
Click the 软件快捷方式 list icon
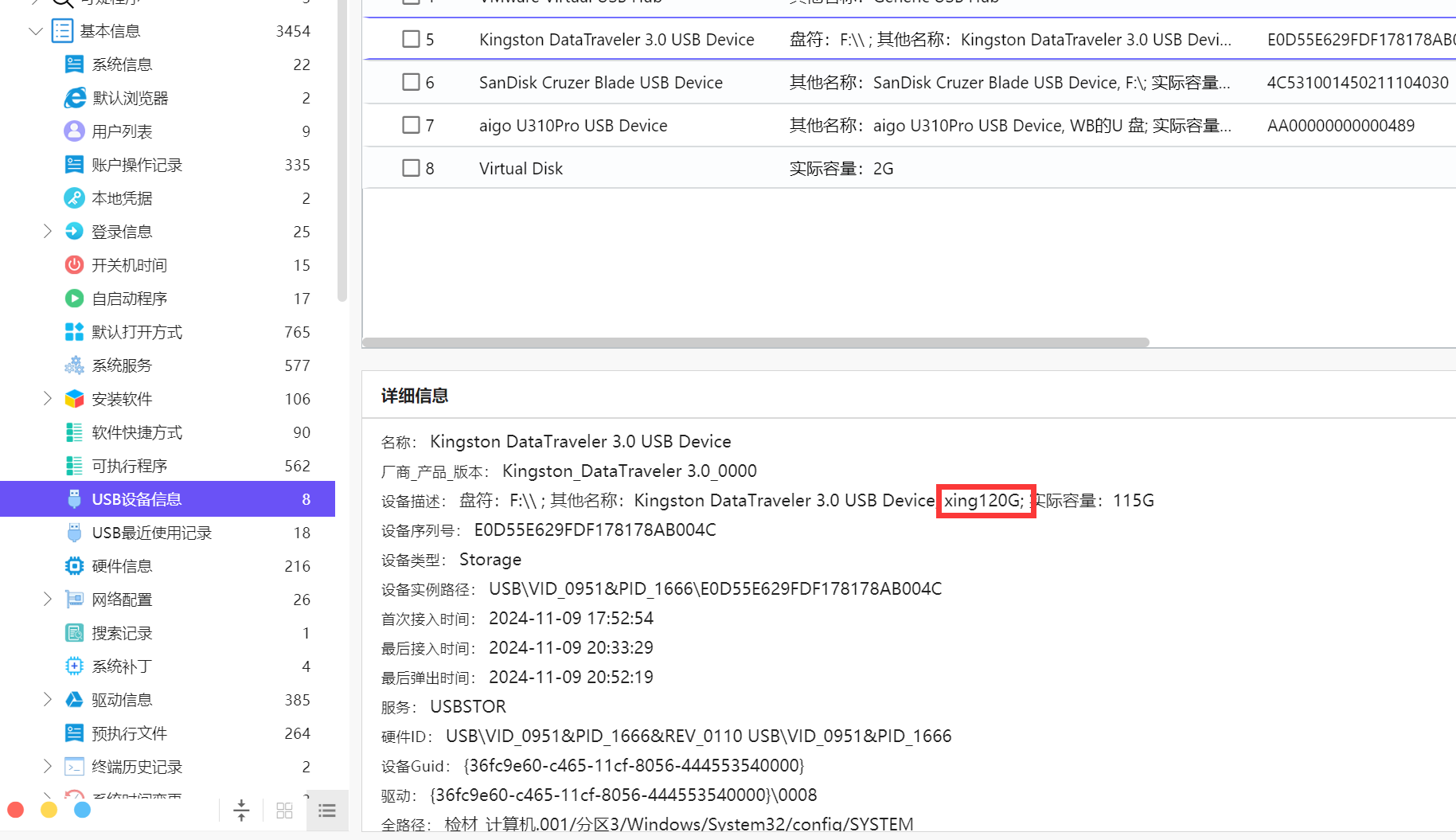click(x=74, y=432)
